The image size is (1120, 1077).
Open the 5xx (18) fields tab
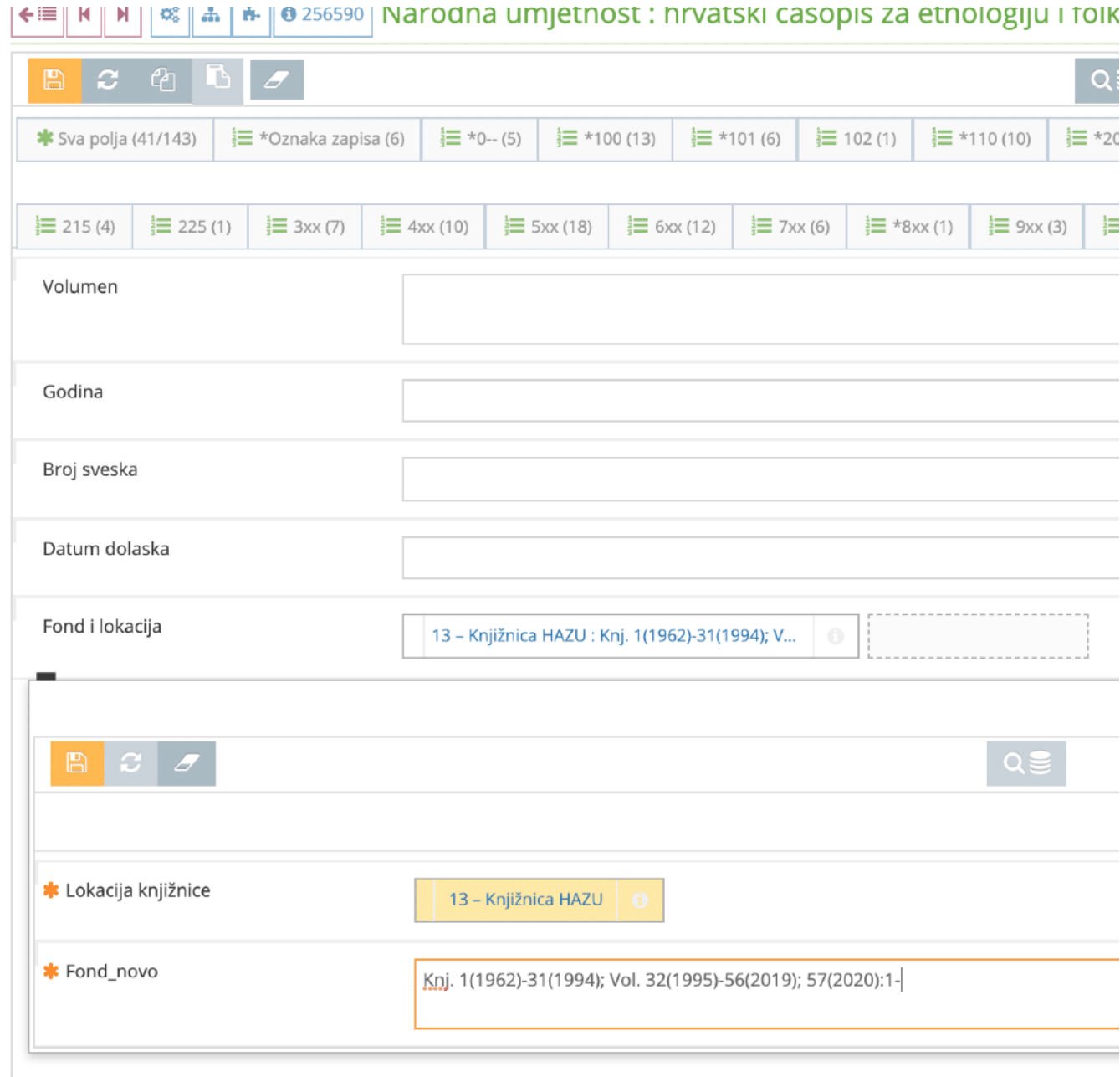click(547, 226)
